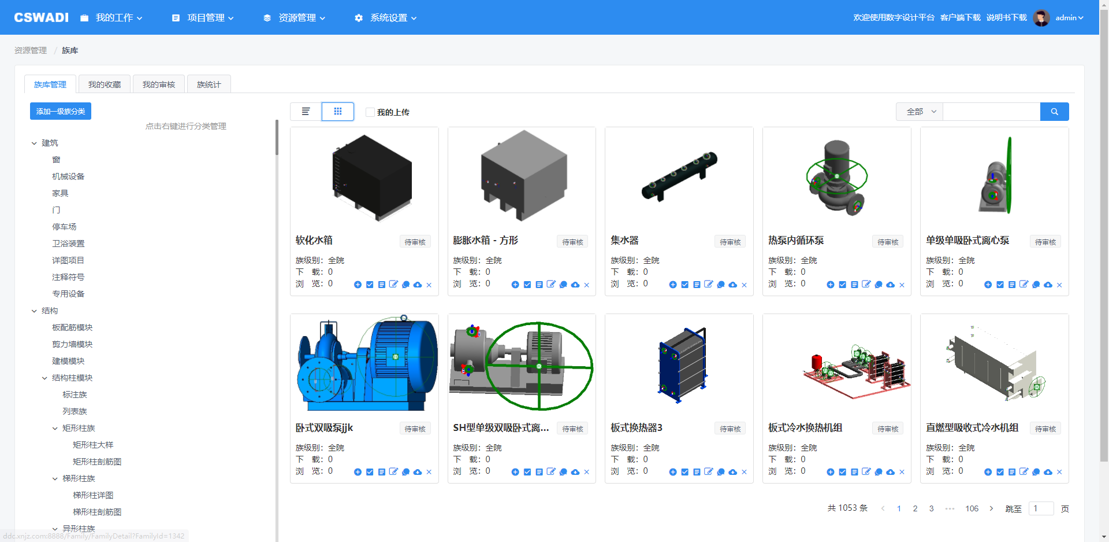Open the 资源管理 top menu
1109x542 pixels.
click(295, 18)
